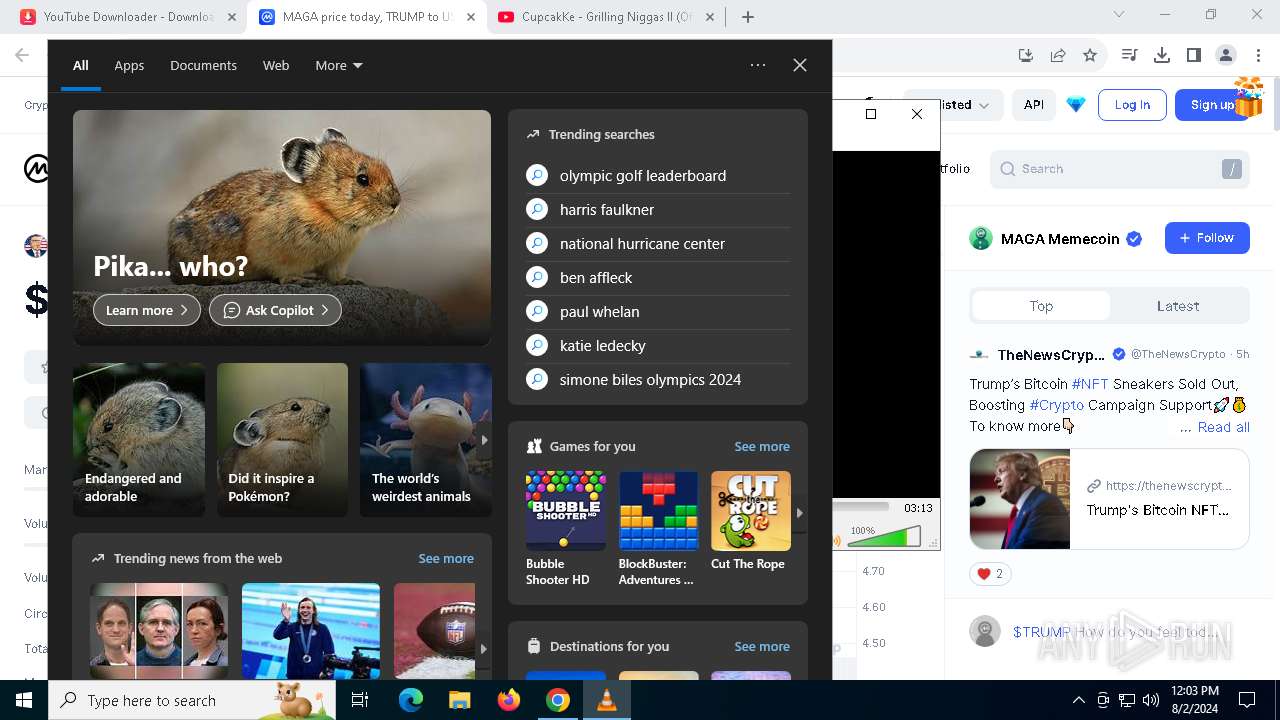
Task: Search trending ben affleck
Action: pos(658,277)
